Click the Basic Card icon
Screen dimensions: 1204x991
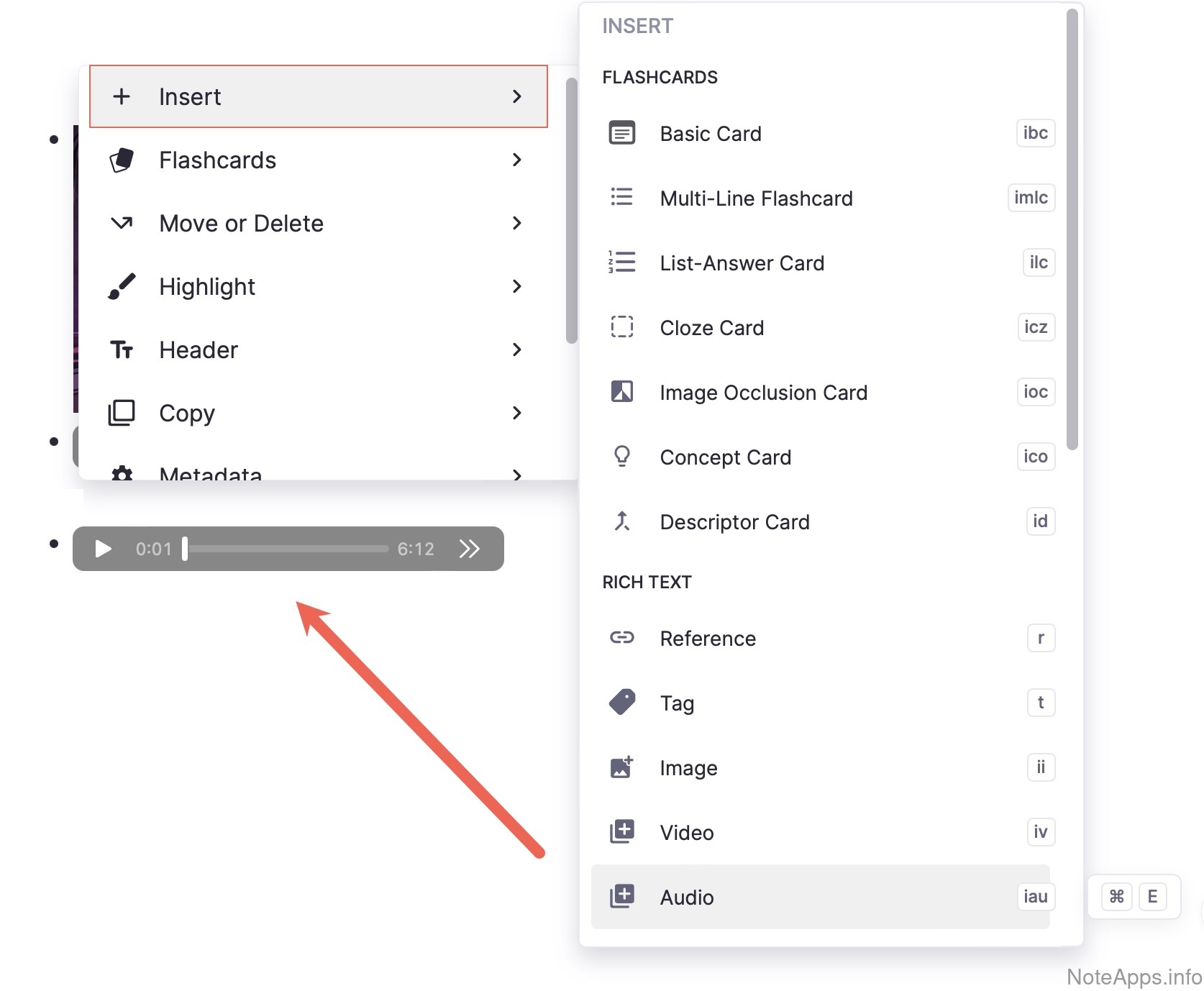pos(621,134)
